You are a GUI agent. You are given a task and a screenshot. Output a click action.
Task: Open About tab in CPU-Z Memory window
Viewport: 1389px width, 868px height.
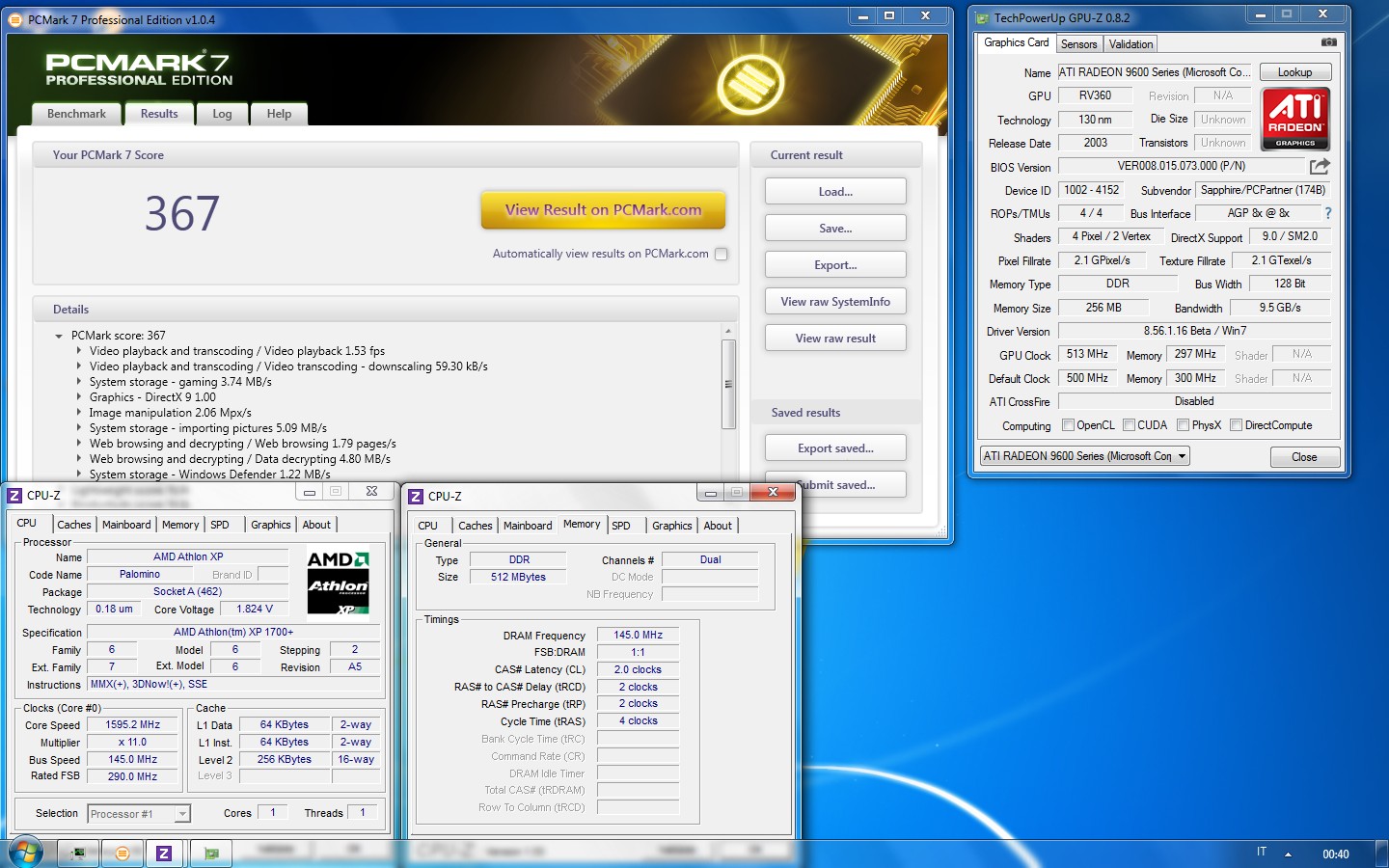tap(718, 526)
